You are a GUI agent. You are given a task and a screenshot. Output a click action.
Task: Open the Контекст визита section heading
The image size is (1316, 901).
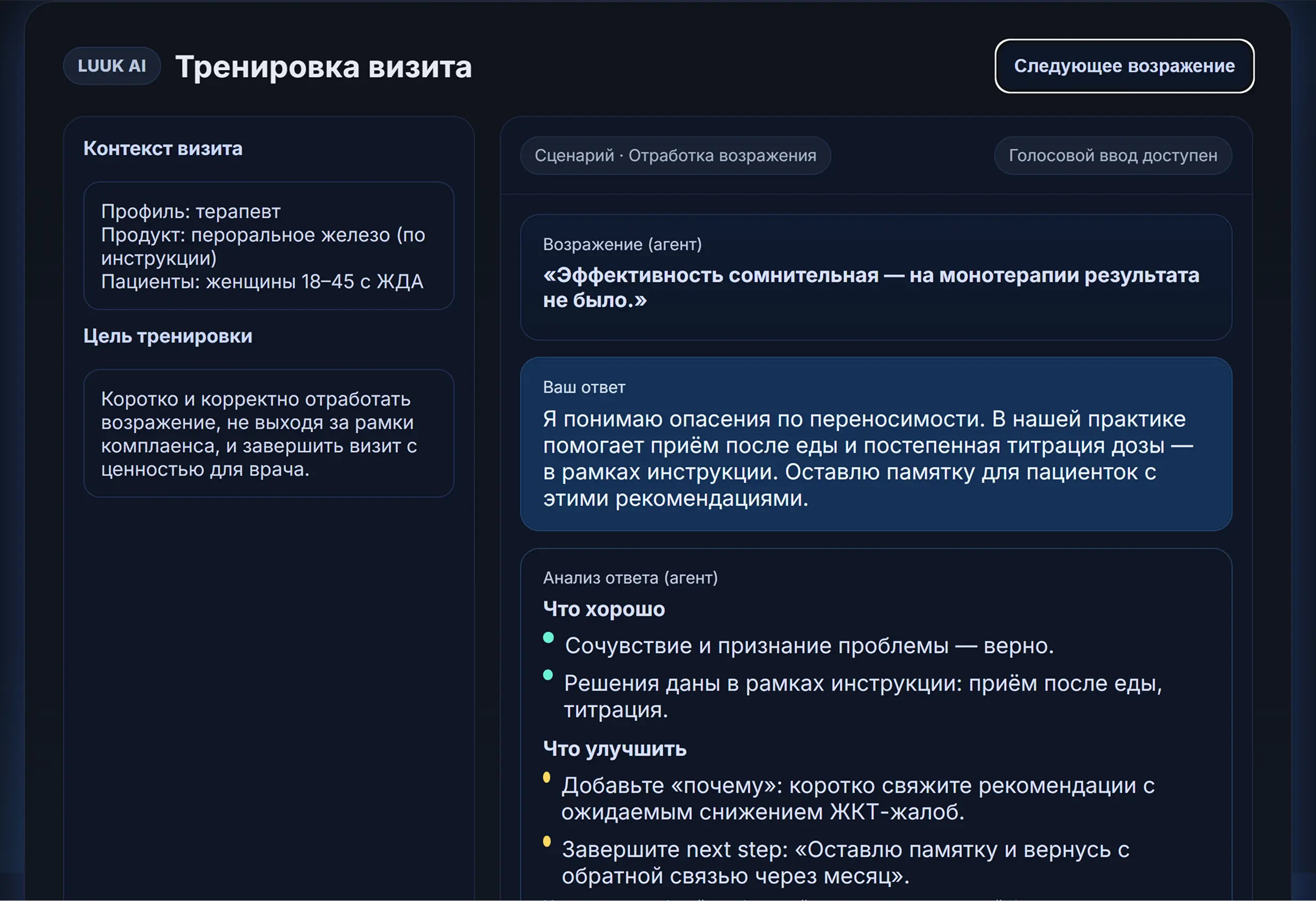pos(163,148)
